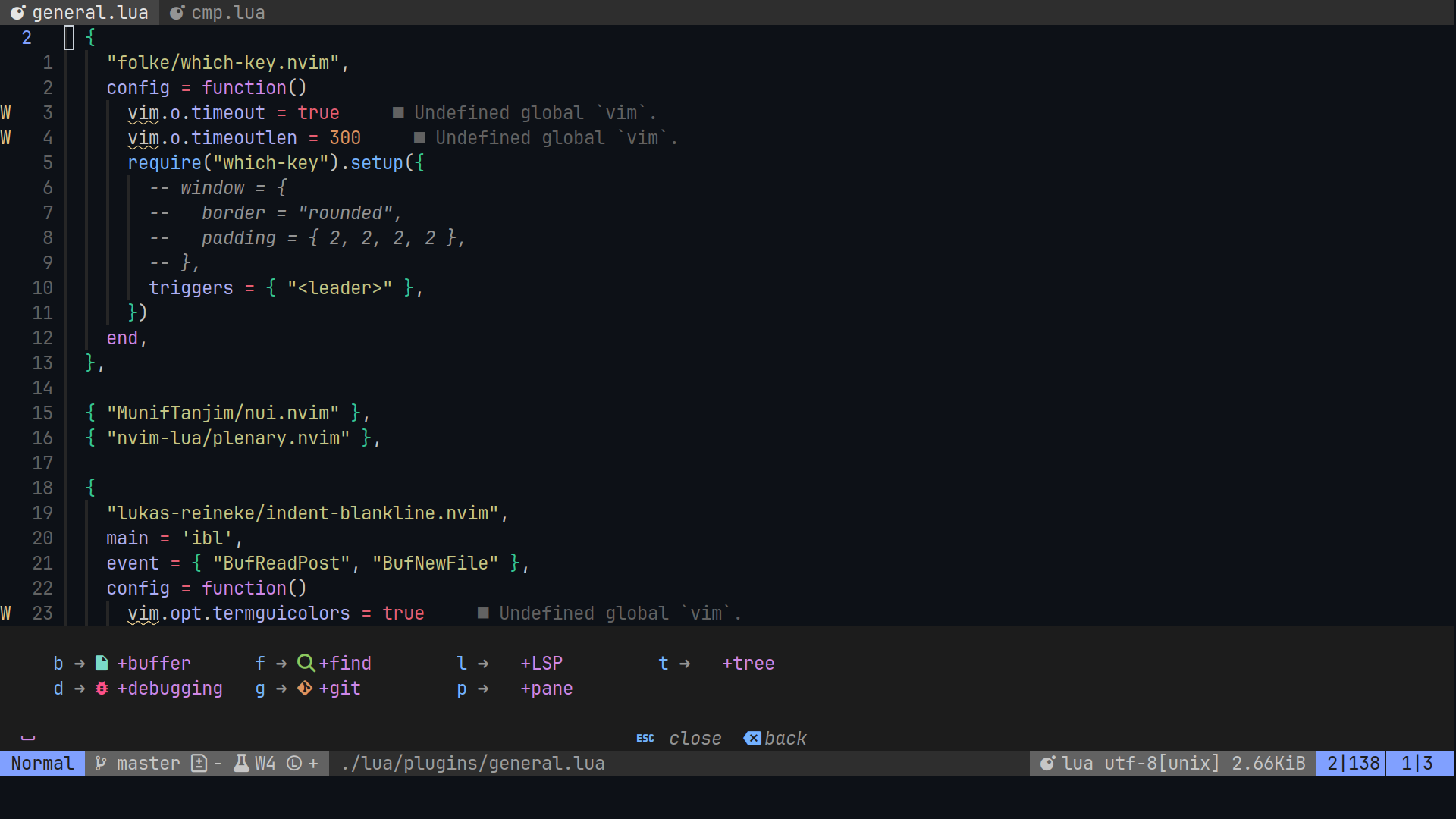Click config = function() on line 22
Image resolution: width=1456 pixels, height=819 pixels.
pyautogui.click(x=207, y=588)
